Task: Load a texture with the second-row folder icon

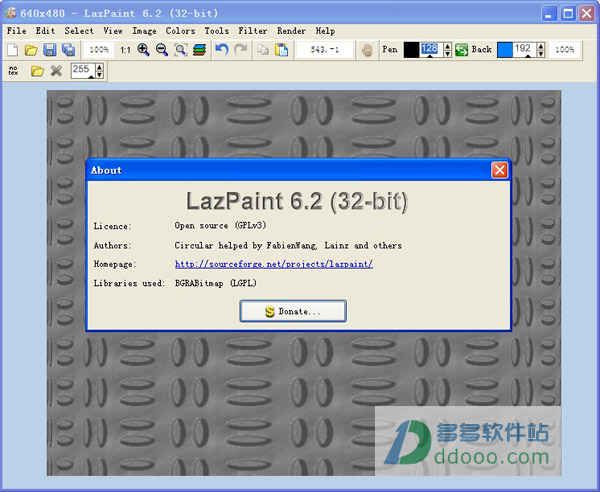Action: pos(37,71)
